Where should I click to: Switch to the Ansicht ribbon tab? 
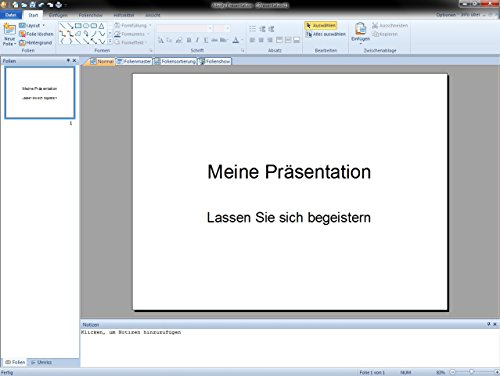(153, 15)
